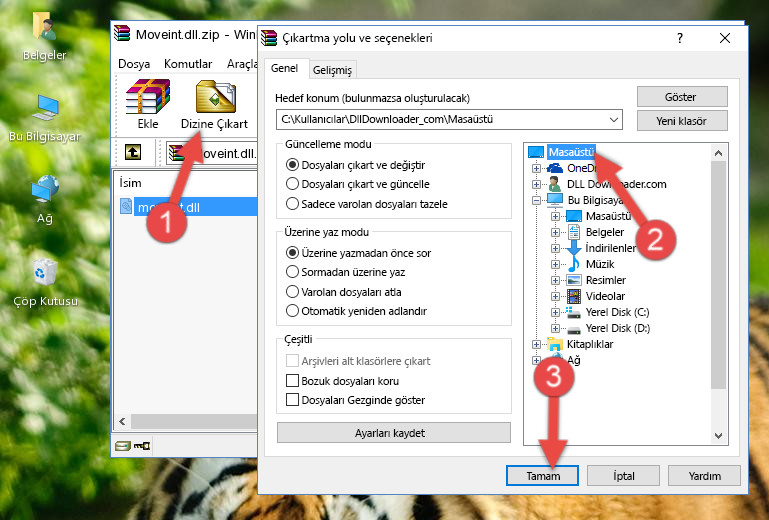Open the Dosya menu in WinRAR
Viewport: 769px width, 520px height.
coord(134,64)
